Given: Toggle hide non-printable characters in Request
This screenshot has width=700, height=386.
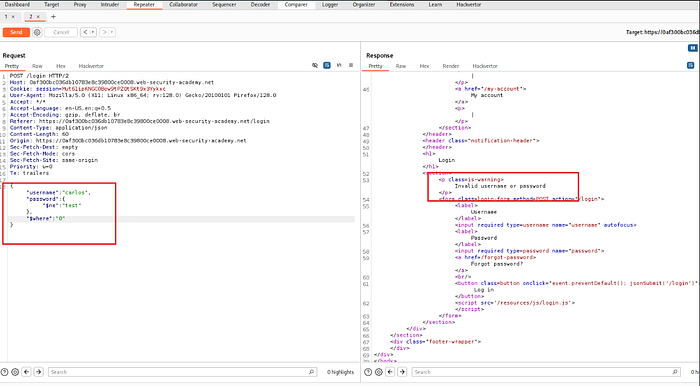Looking at the screenshot, I should pyautogui.click(x=315, y=65).
